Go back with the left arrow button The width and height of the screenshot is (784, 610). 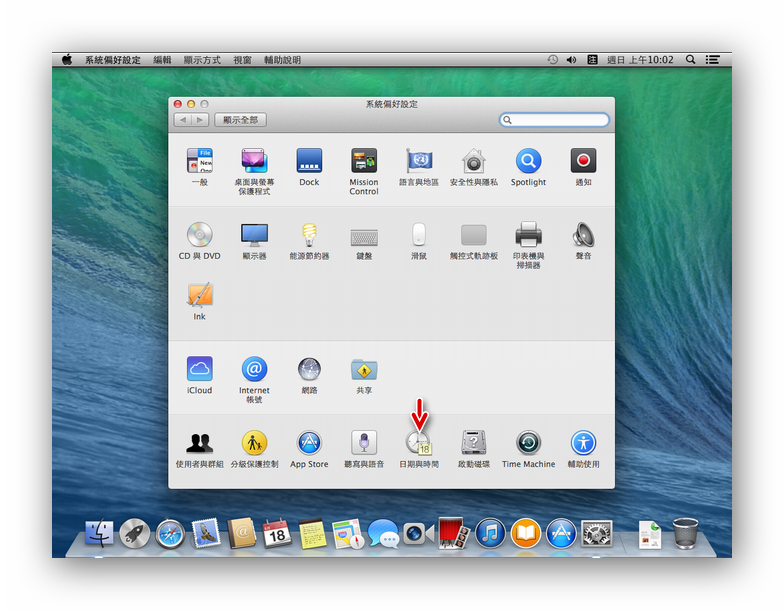tap(182, 120)
